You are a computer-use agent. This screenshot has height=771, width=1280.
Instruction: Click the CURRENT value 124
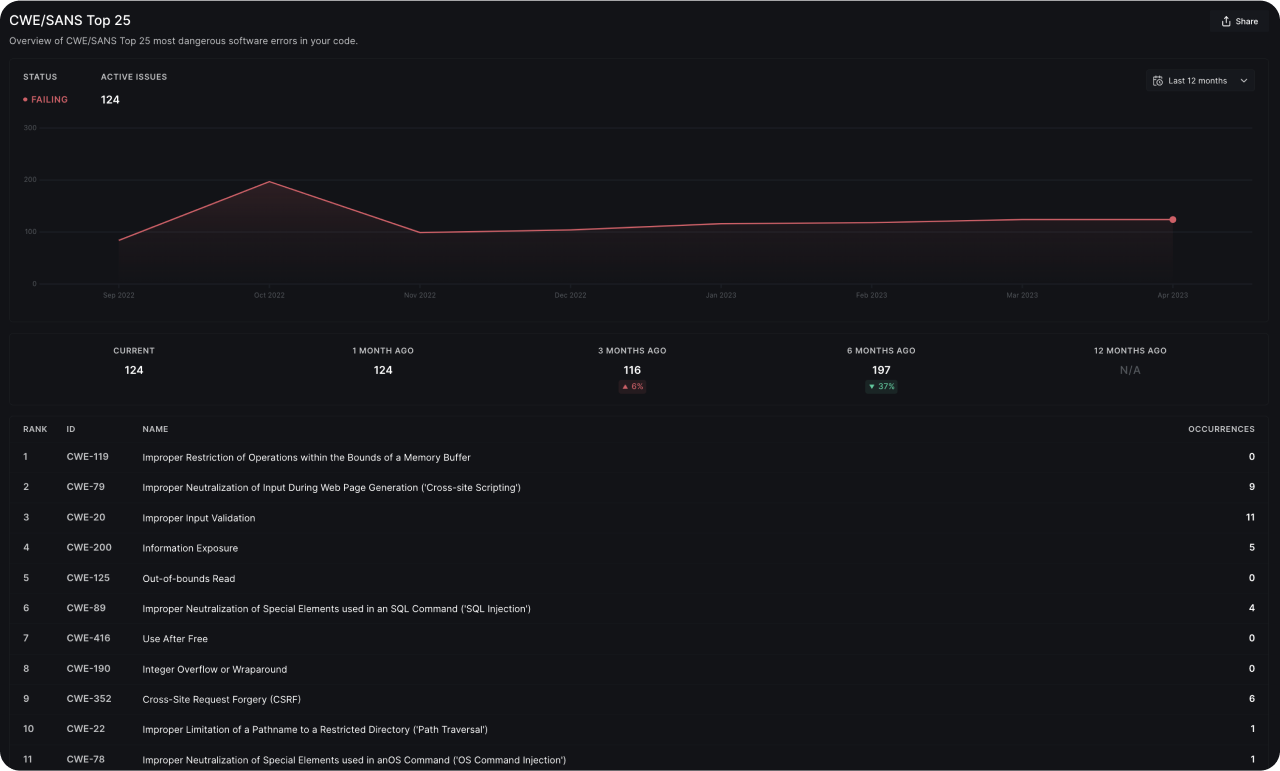coord(134,370)
